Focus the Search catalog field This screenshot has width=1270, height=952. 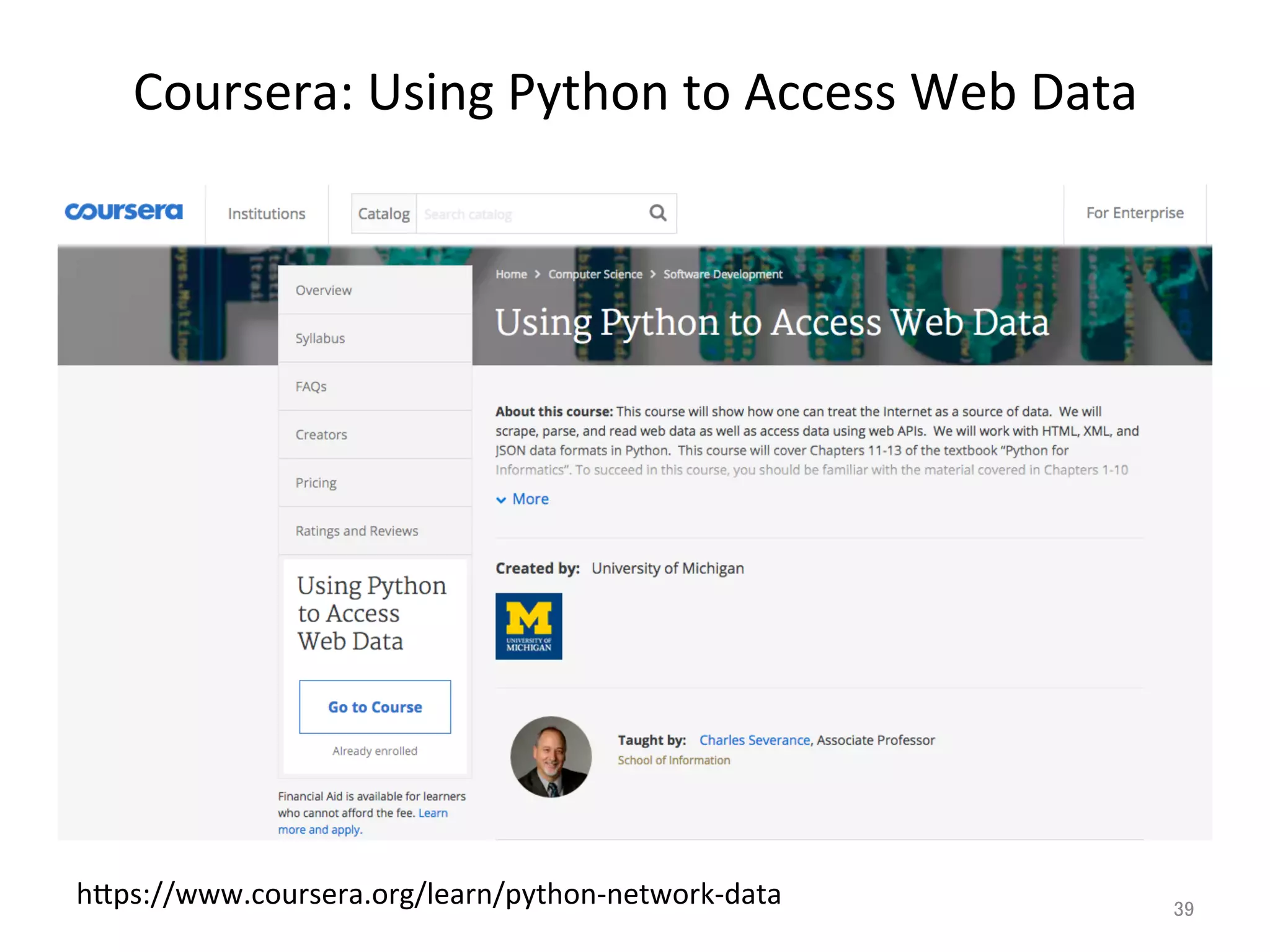pos(546,214)
